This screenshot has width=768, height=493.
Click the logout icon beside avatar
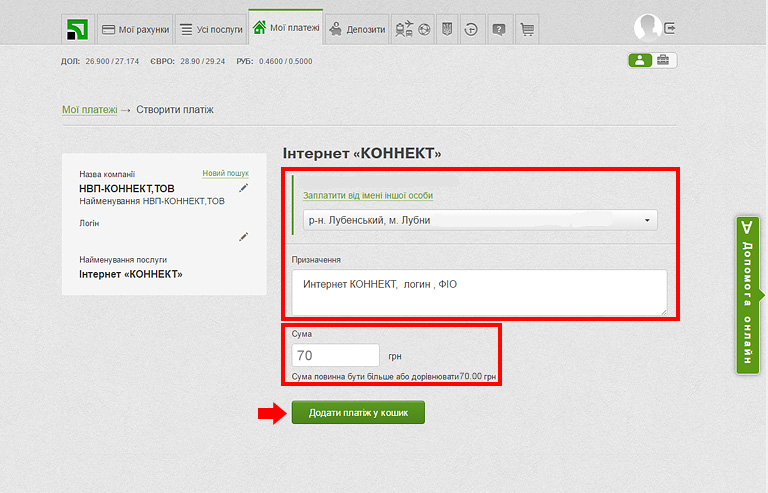670,28
